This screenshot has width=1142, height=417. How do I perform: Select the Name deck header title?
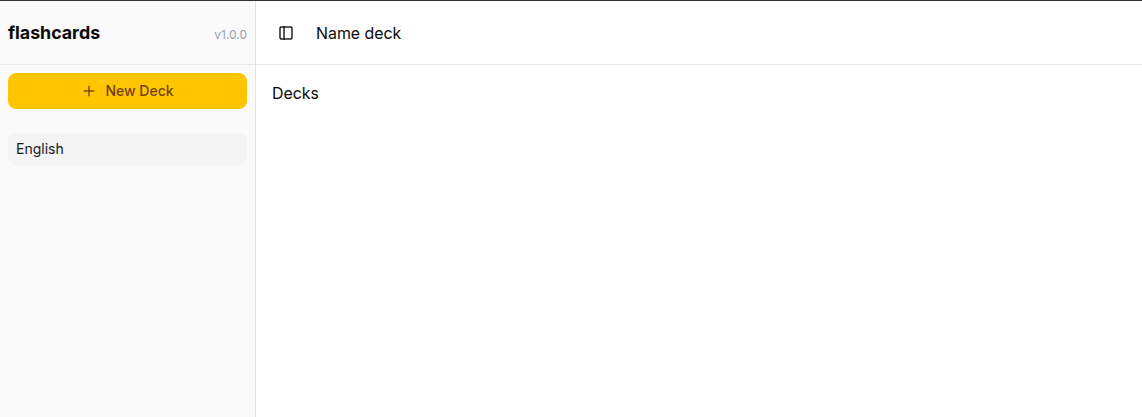358,33
